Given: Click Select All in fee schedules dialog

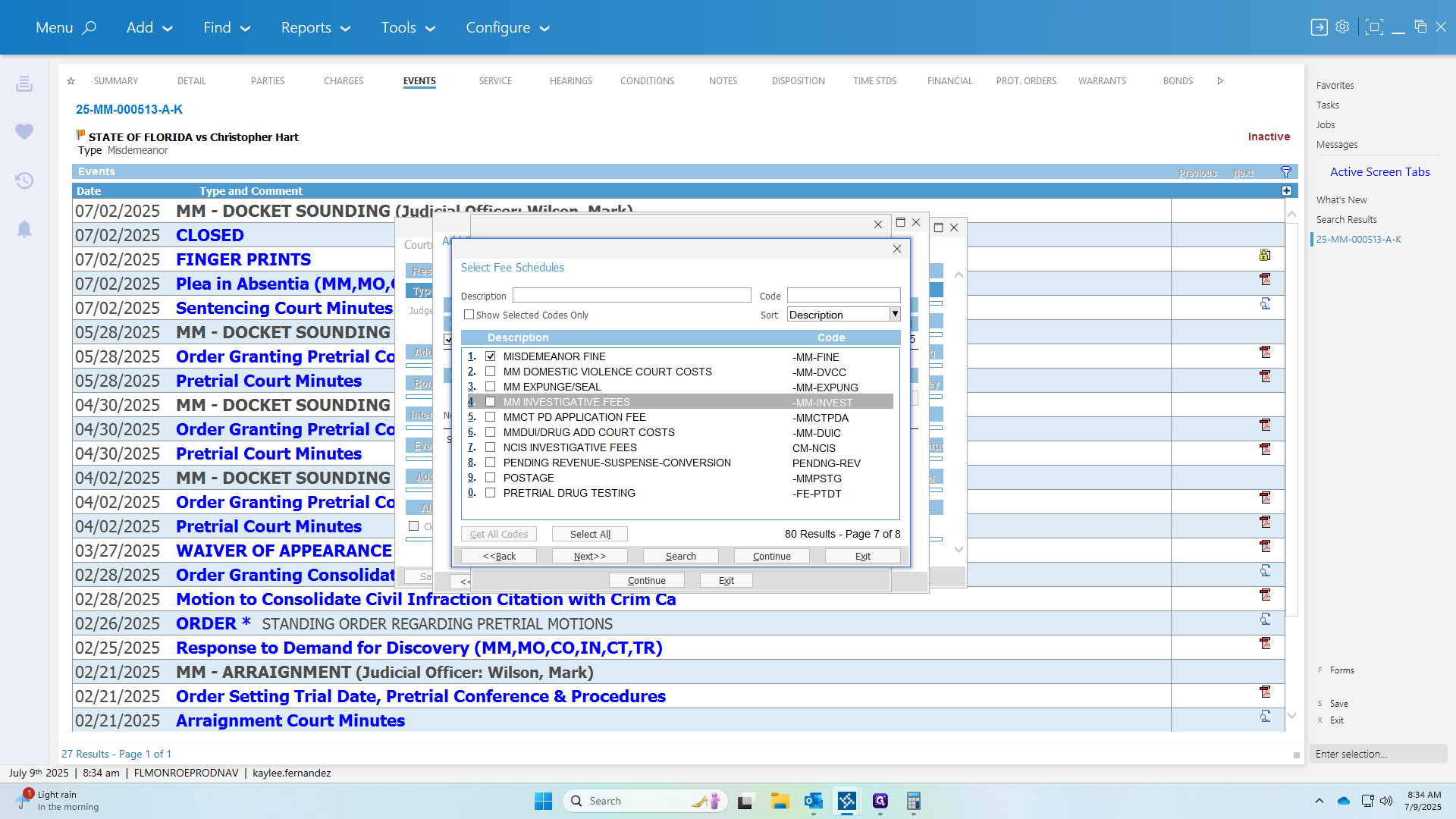Looking at the screenshot, I should 590,534.
